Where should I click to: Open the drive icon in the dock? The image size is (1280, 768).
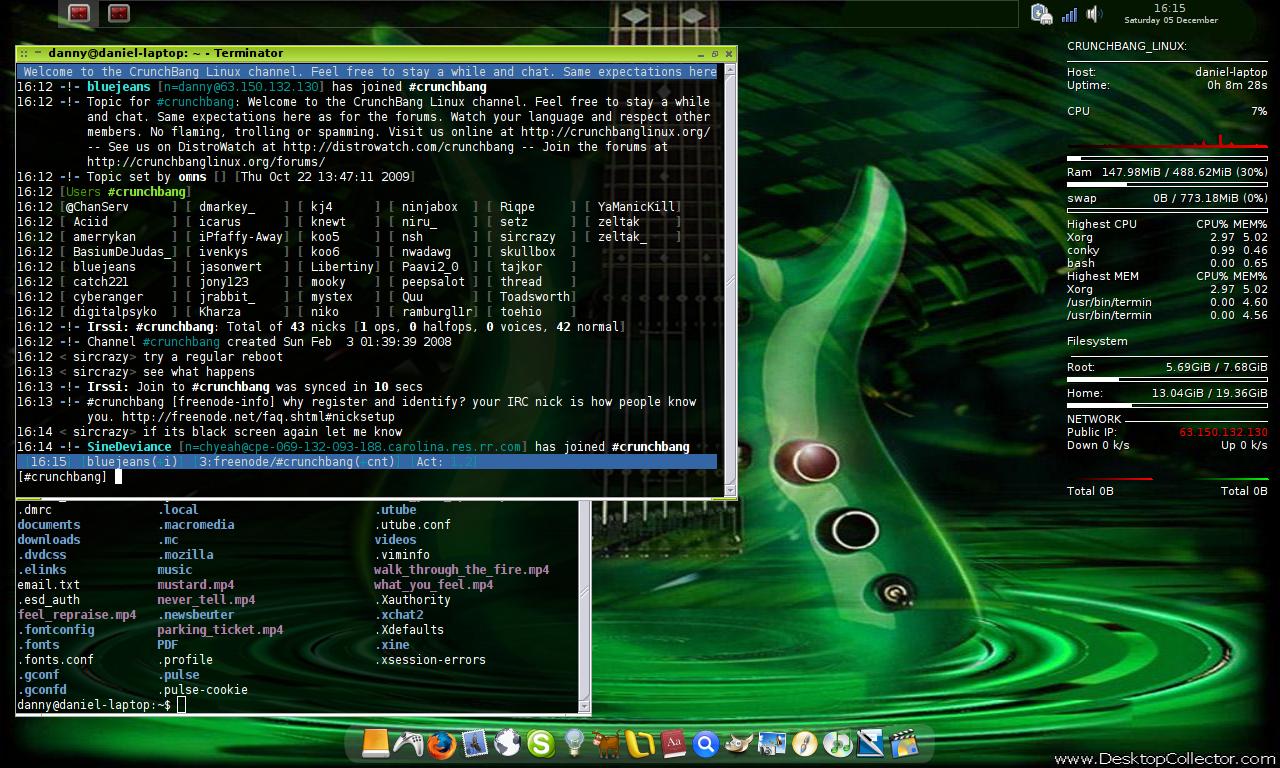coord(375,743)
